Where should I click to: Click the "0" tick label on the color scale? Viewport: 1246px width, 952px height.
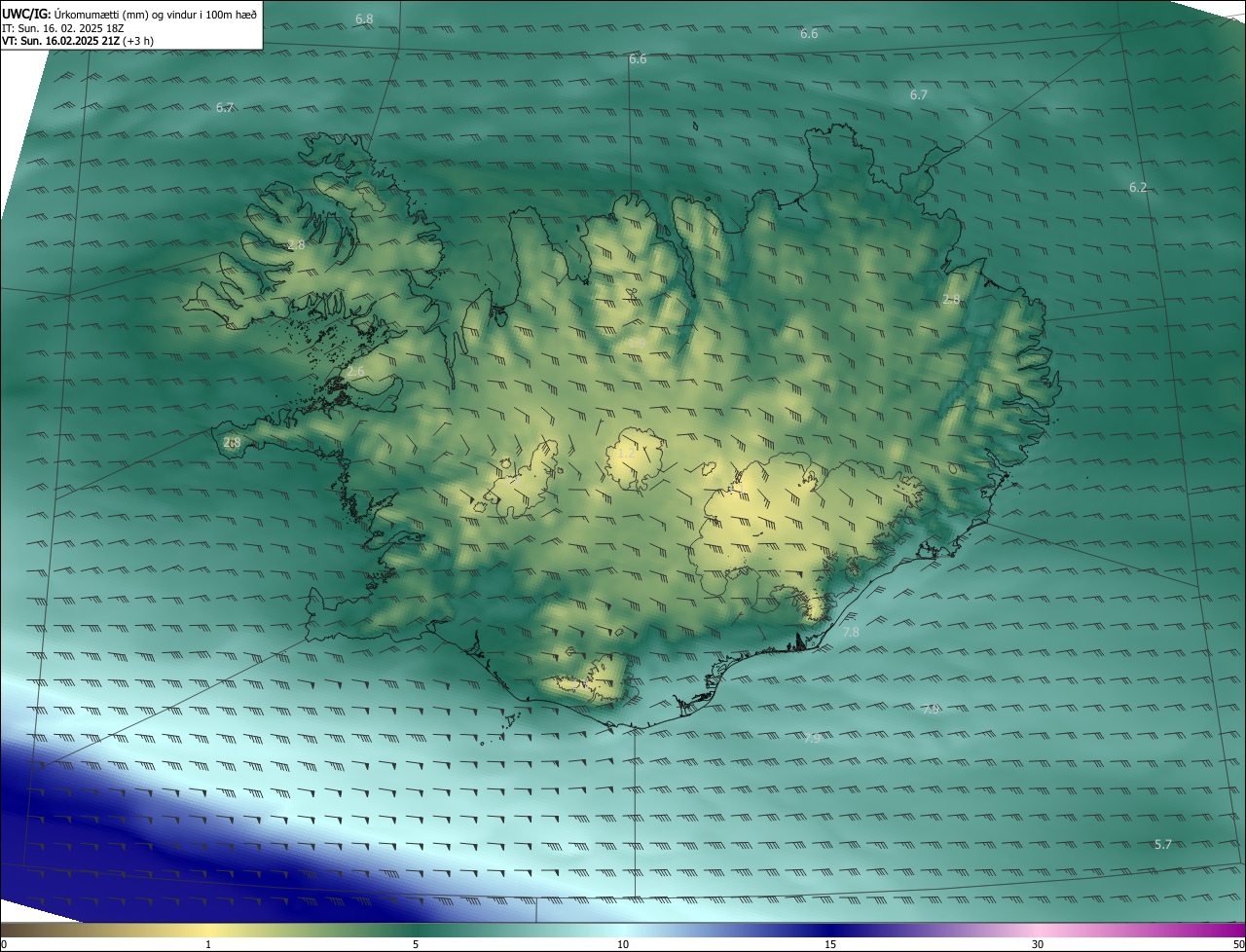(4, 944)
